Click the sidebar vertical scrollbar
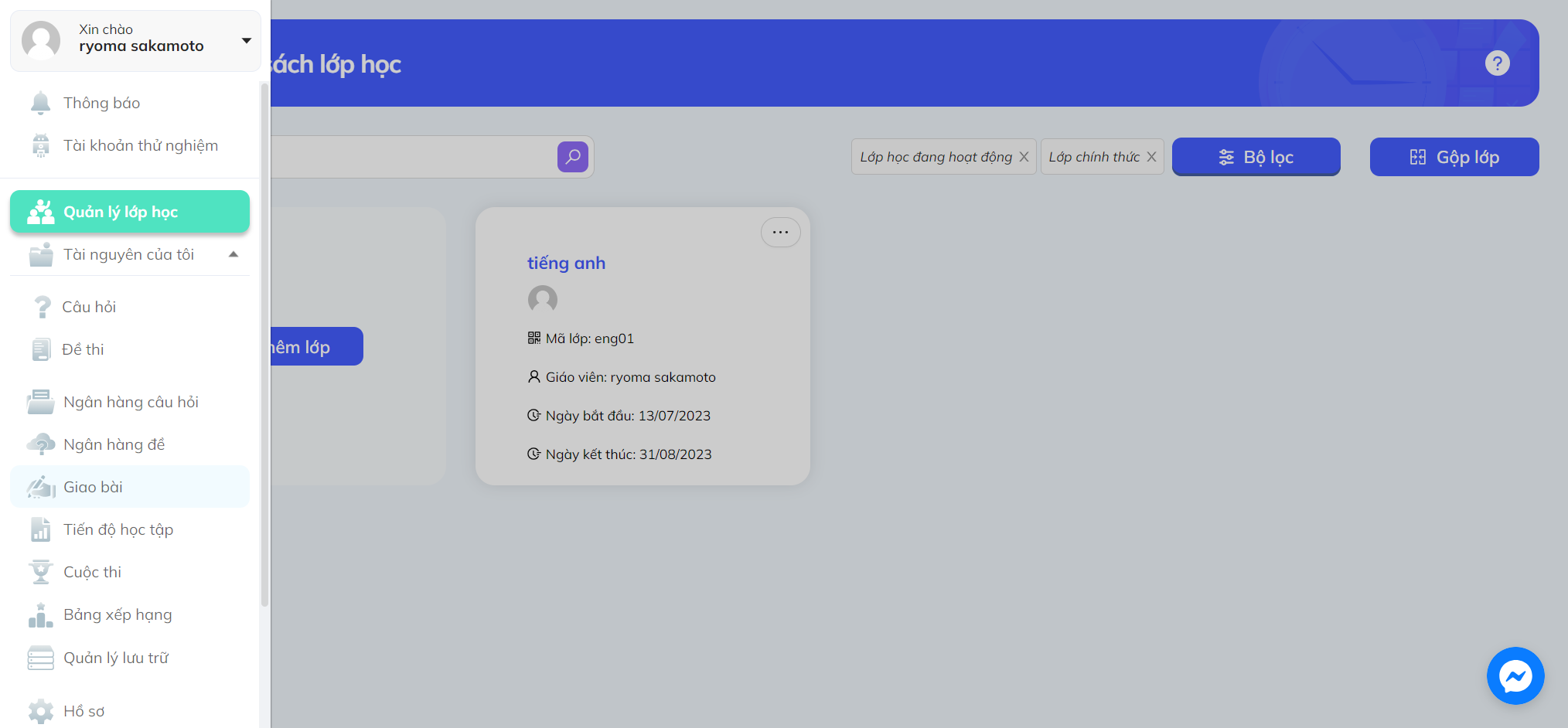The image size is (1568, 728). click(x=265, y=344)
